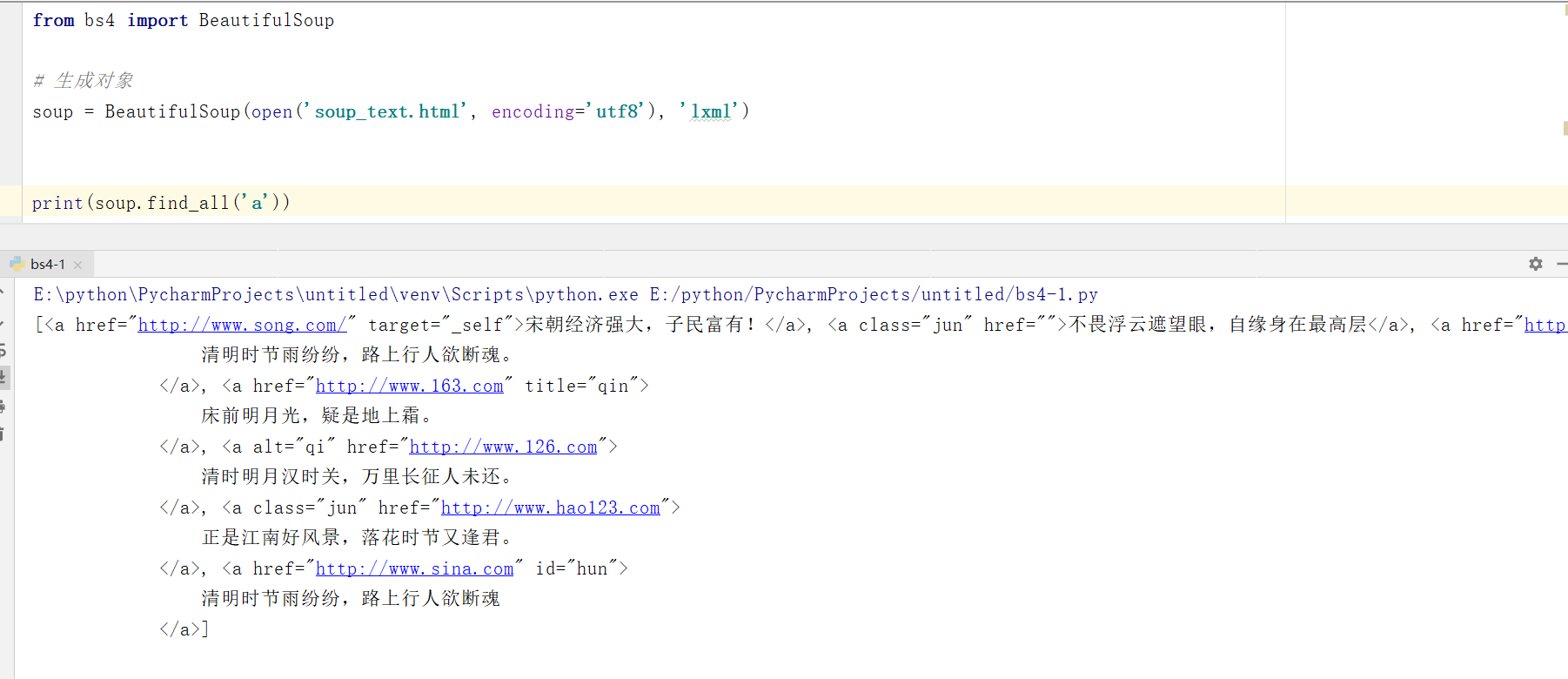Place cursor on 'lxml' string in code
The height and width of the screenshot is (679, 1568).
tap(711, 111)
